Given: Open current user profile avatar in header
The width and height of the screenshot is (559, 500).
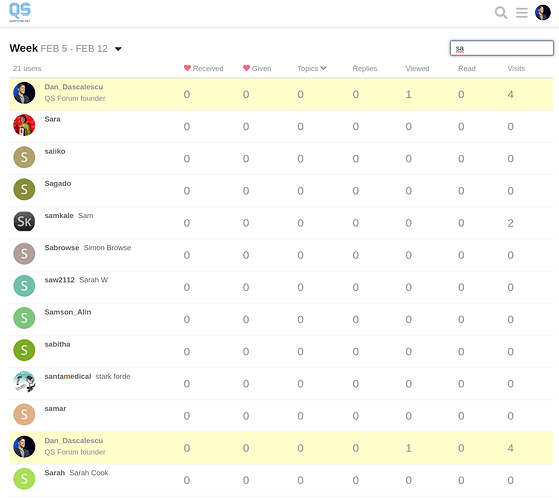Looking at the screenshot, I should [543, 12].
